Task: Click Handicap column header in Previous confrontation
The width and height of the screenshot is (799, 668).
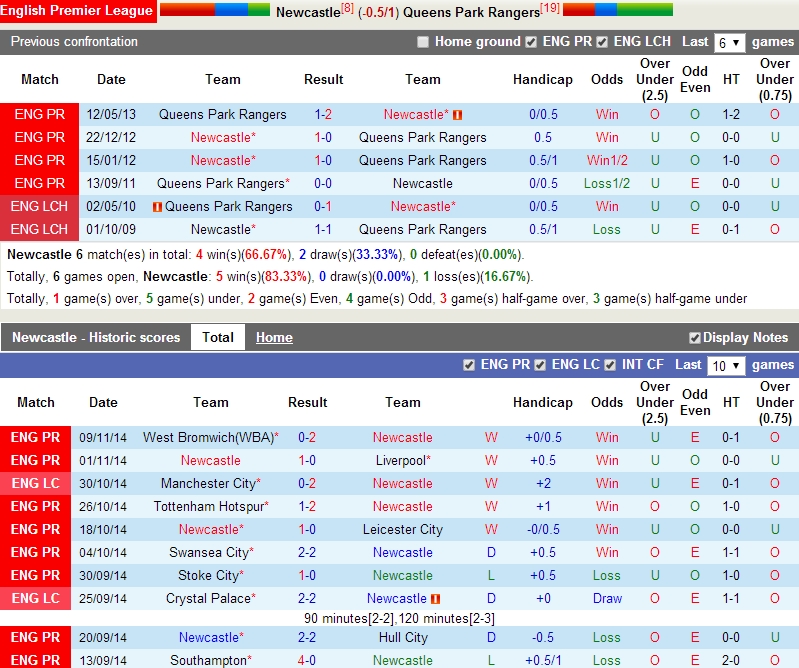Action: tap(543, 79)
